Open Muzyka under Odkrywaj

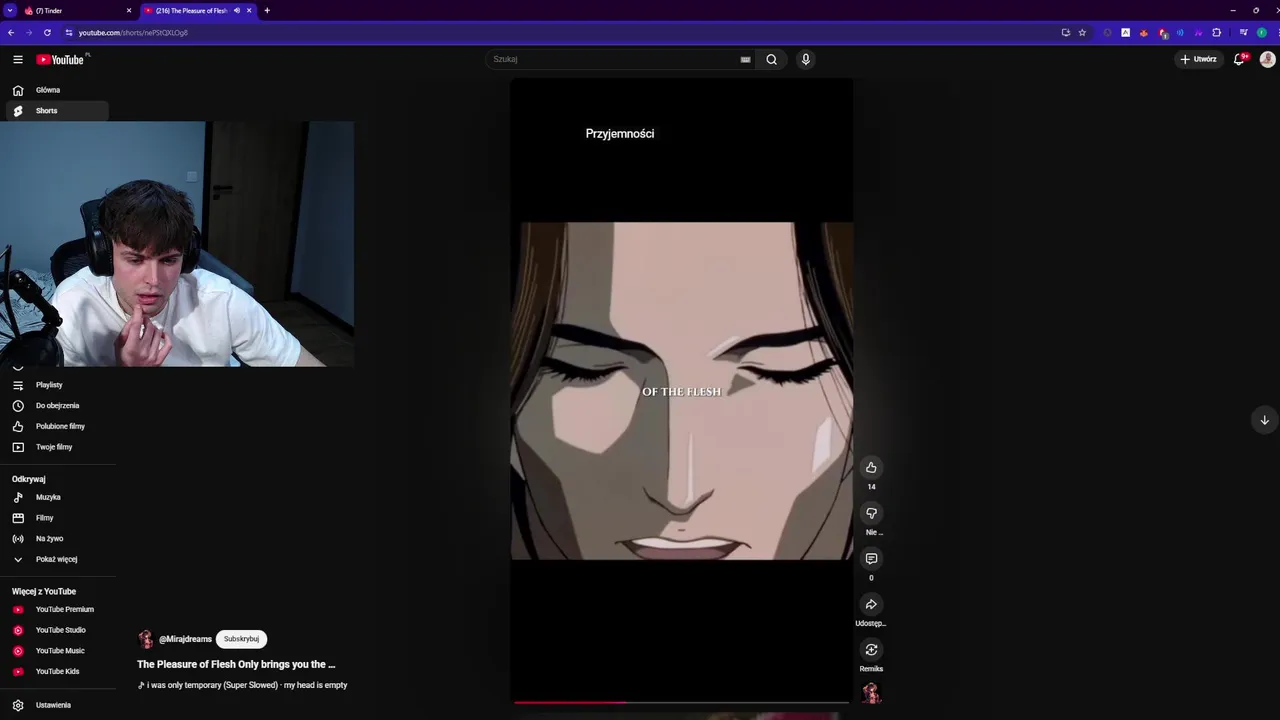tap(58, 497)
